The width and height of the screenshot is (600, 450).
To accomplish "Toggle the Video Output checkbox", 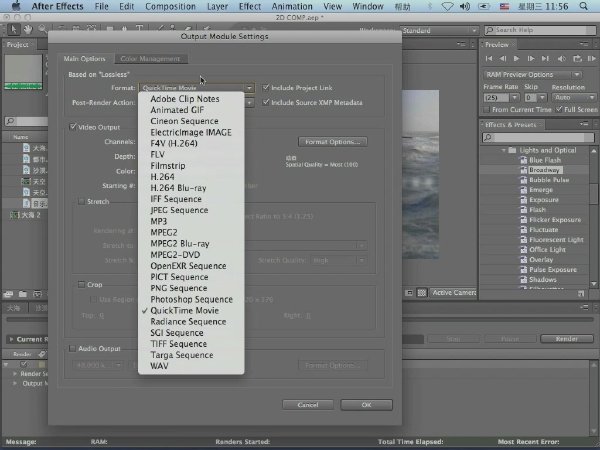I will point(73,127).
